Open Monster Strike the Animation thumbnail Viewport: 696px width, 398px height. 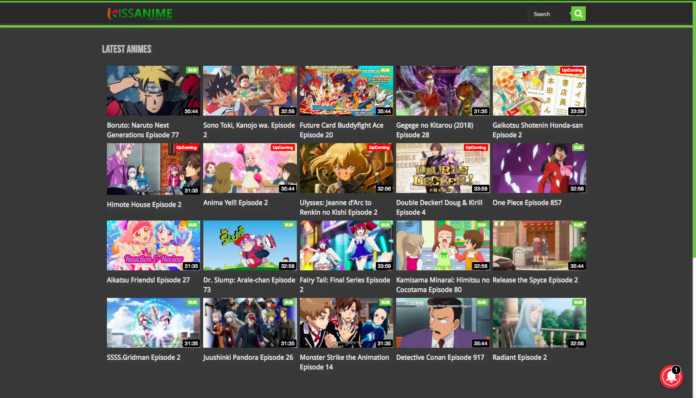[x=346, y=323]
